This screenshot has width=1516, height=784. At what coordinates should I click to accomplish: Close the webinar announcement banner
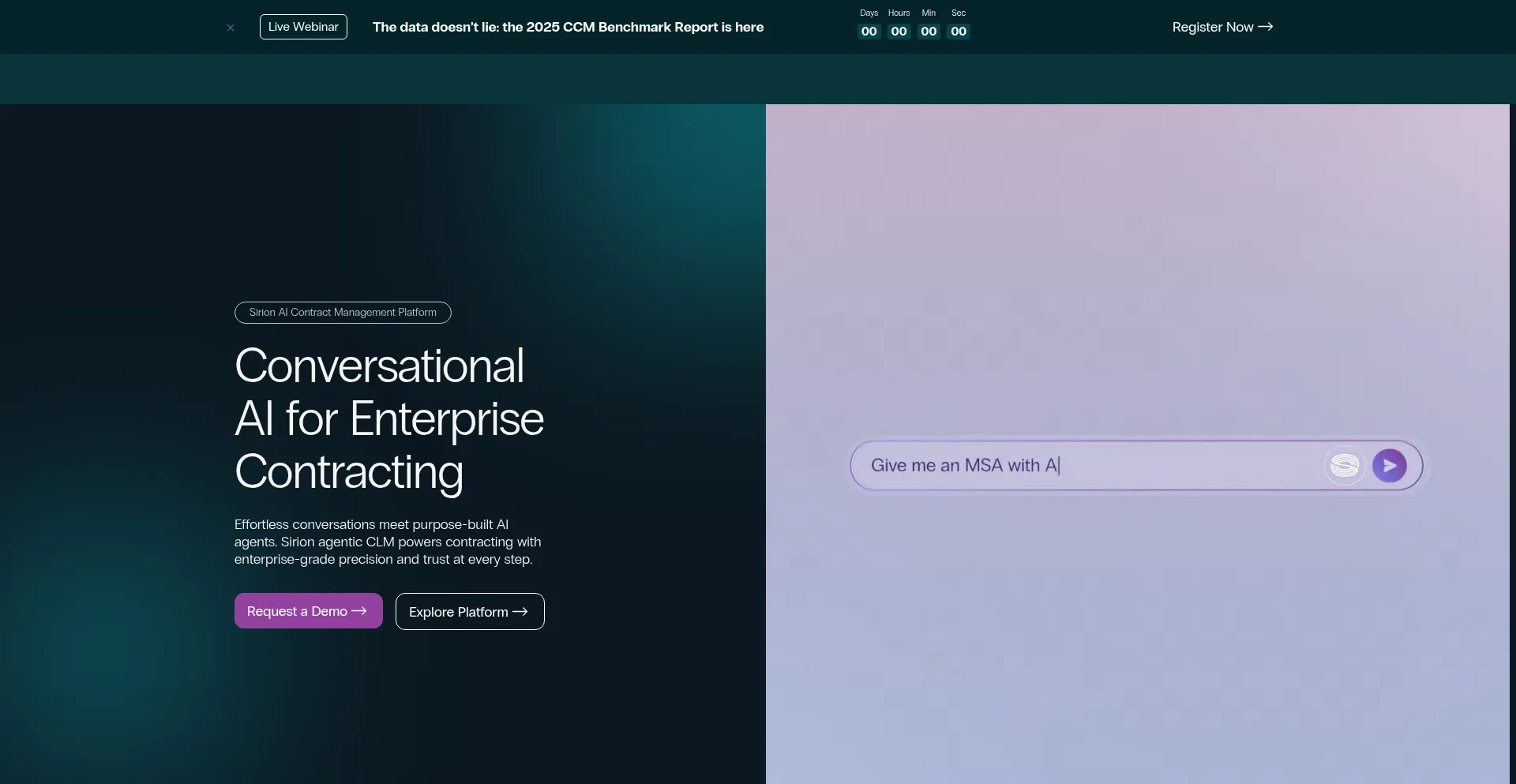pyautogui.click(x=231, y=28)
